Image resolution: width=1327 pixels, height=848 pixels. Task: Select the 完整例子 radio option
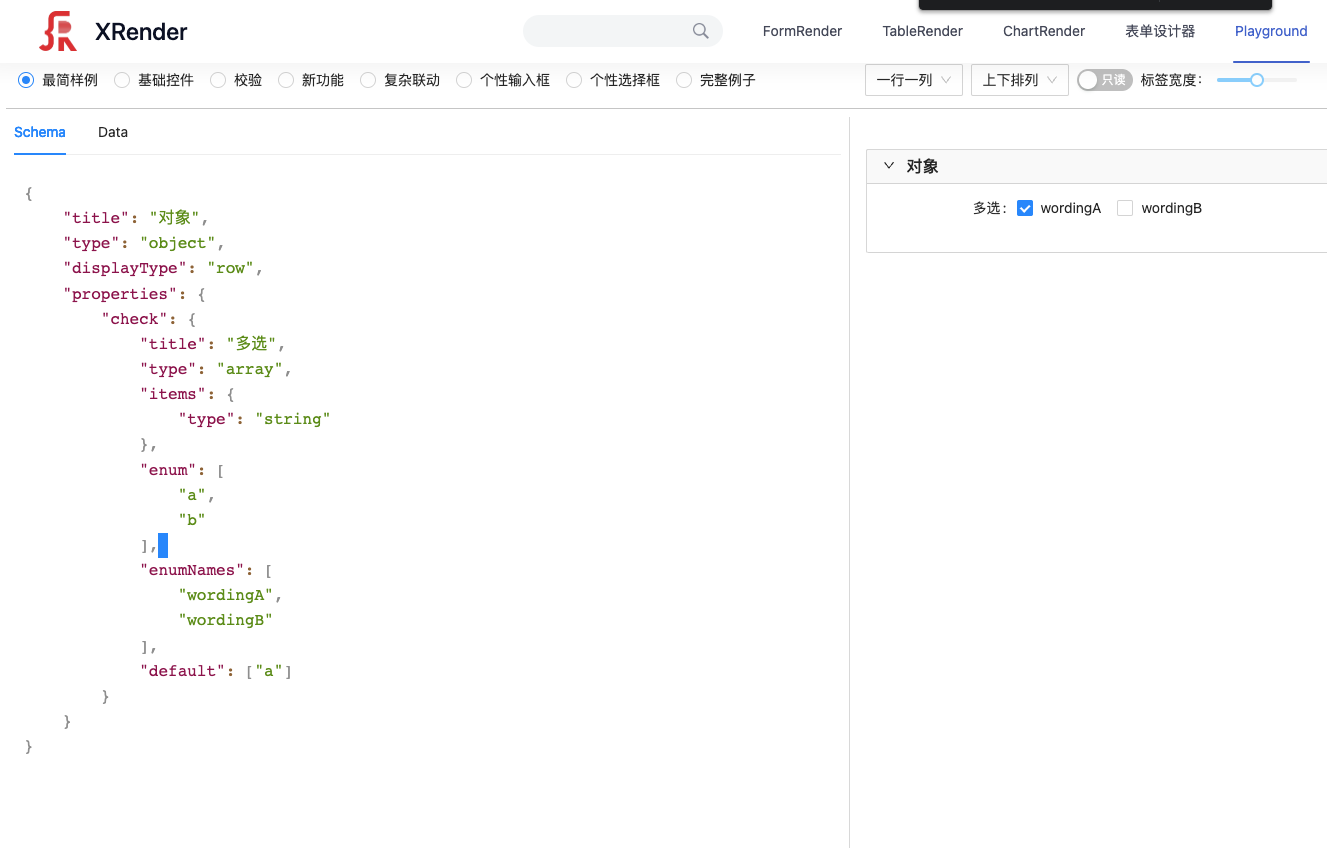683,80
